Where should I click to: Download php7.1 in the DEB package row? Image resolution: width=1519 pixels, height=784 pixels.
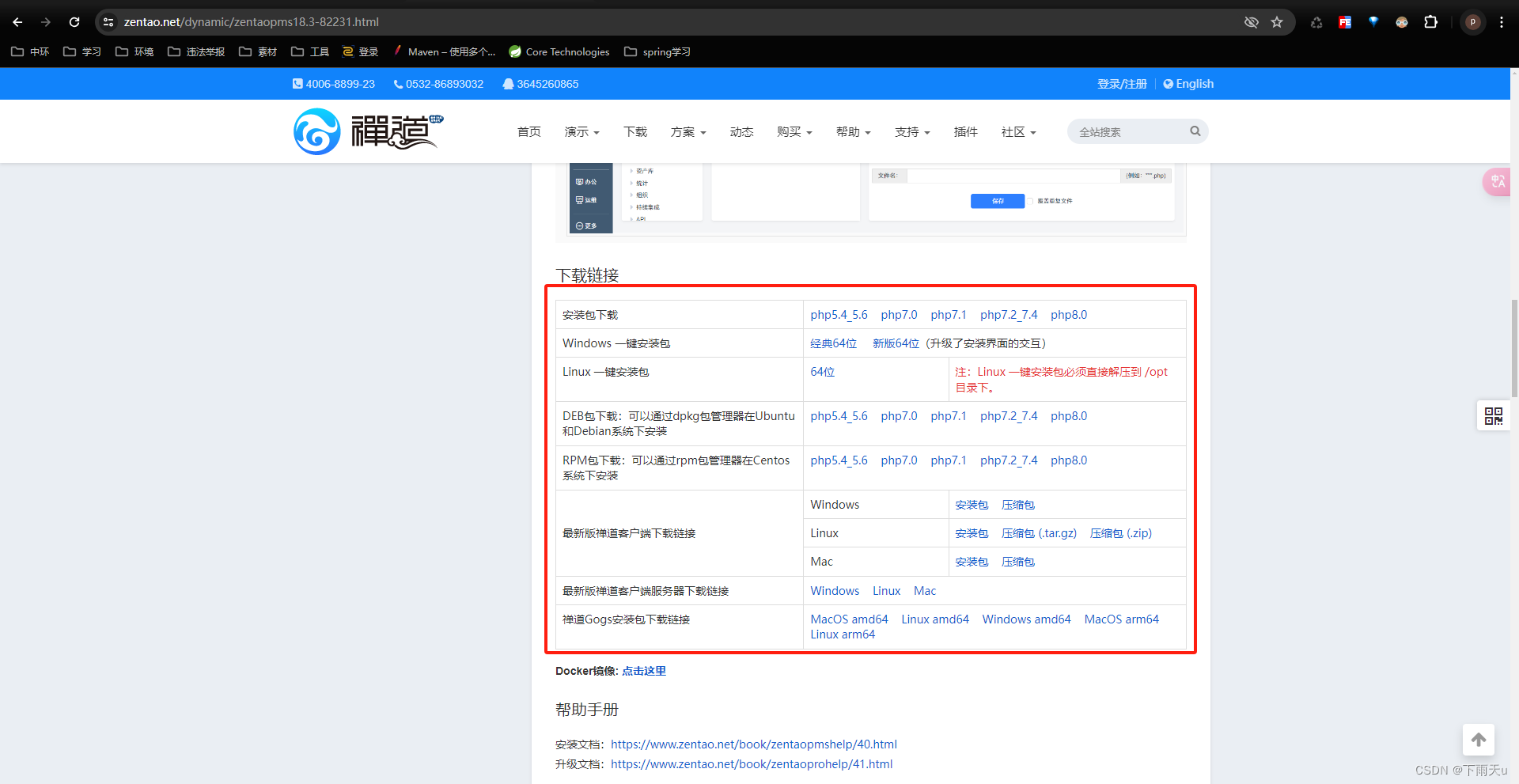click(948, 416)
